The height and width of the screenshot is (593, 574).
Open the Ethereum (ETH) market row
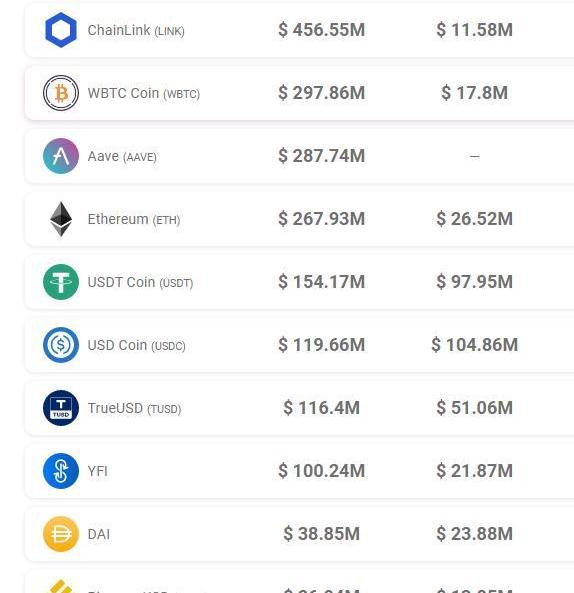coord(299,219)
